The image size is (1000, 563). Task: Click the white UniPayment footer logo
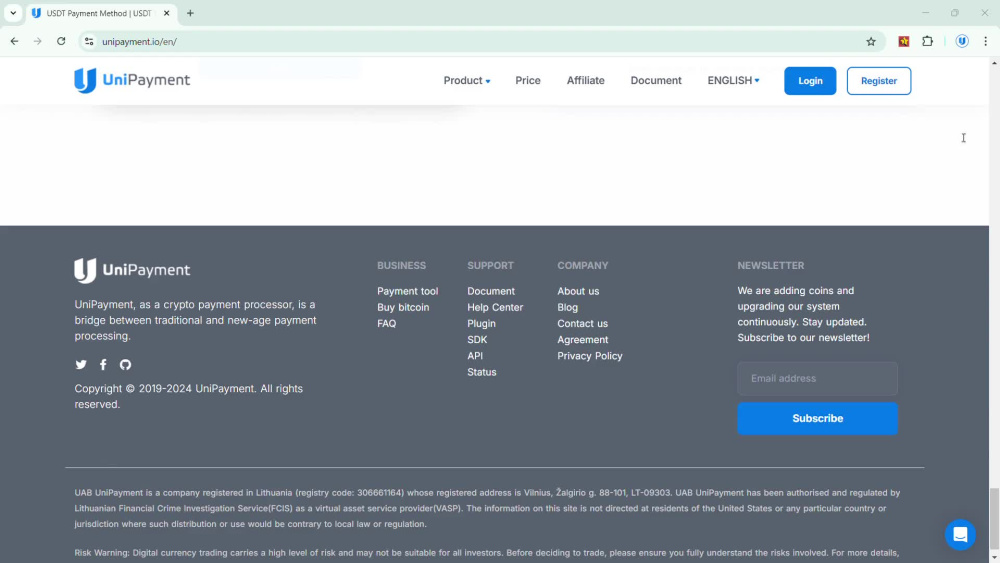click(x=132, y=270)
